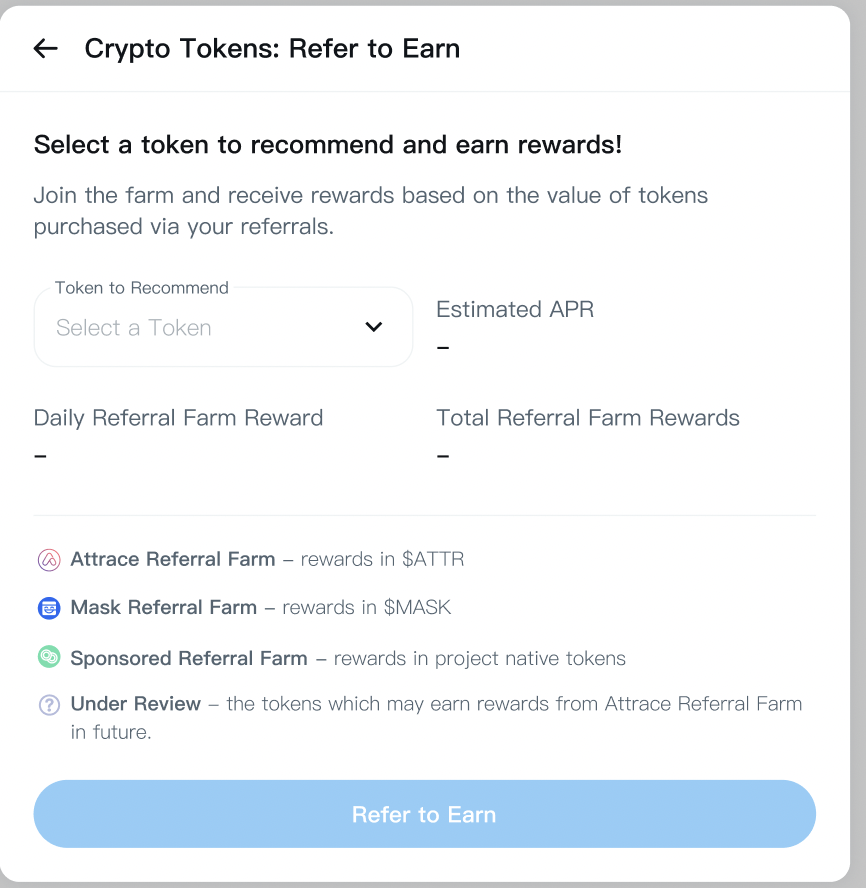
Task: Expand the token list via chevron arrow
Action: pos(374,327)
